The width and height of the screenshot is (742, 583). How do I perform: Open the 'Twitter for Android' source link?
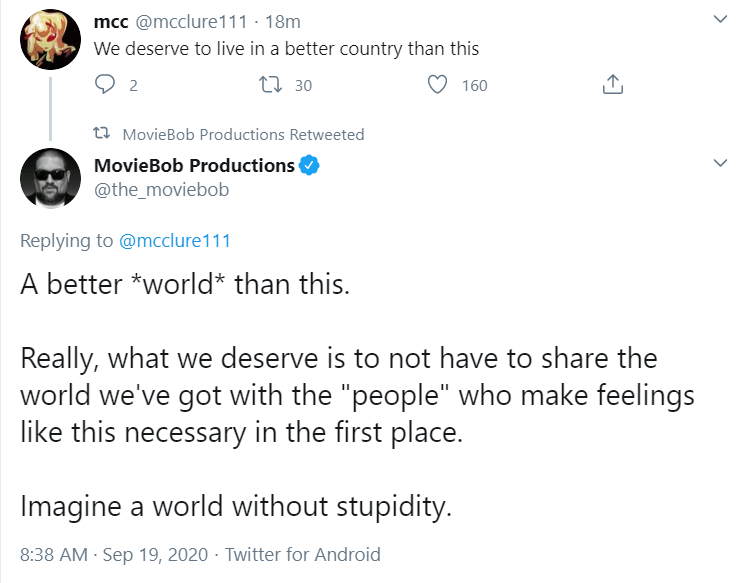[x=303, y=553]
